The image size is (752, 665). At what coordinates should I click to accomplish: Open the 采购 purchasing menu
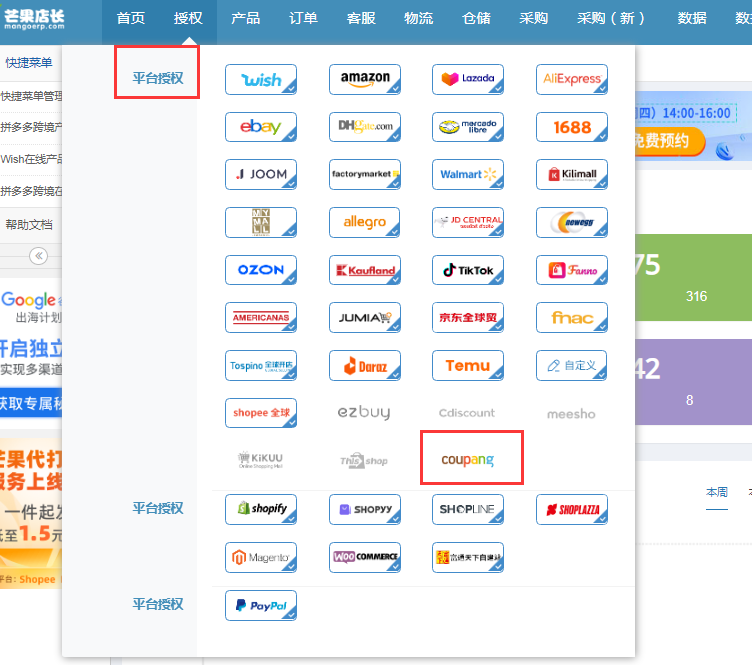pyautogui.click(x=533, y=18)
